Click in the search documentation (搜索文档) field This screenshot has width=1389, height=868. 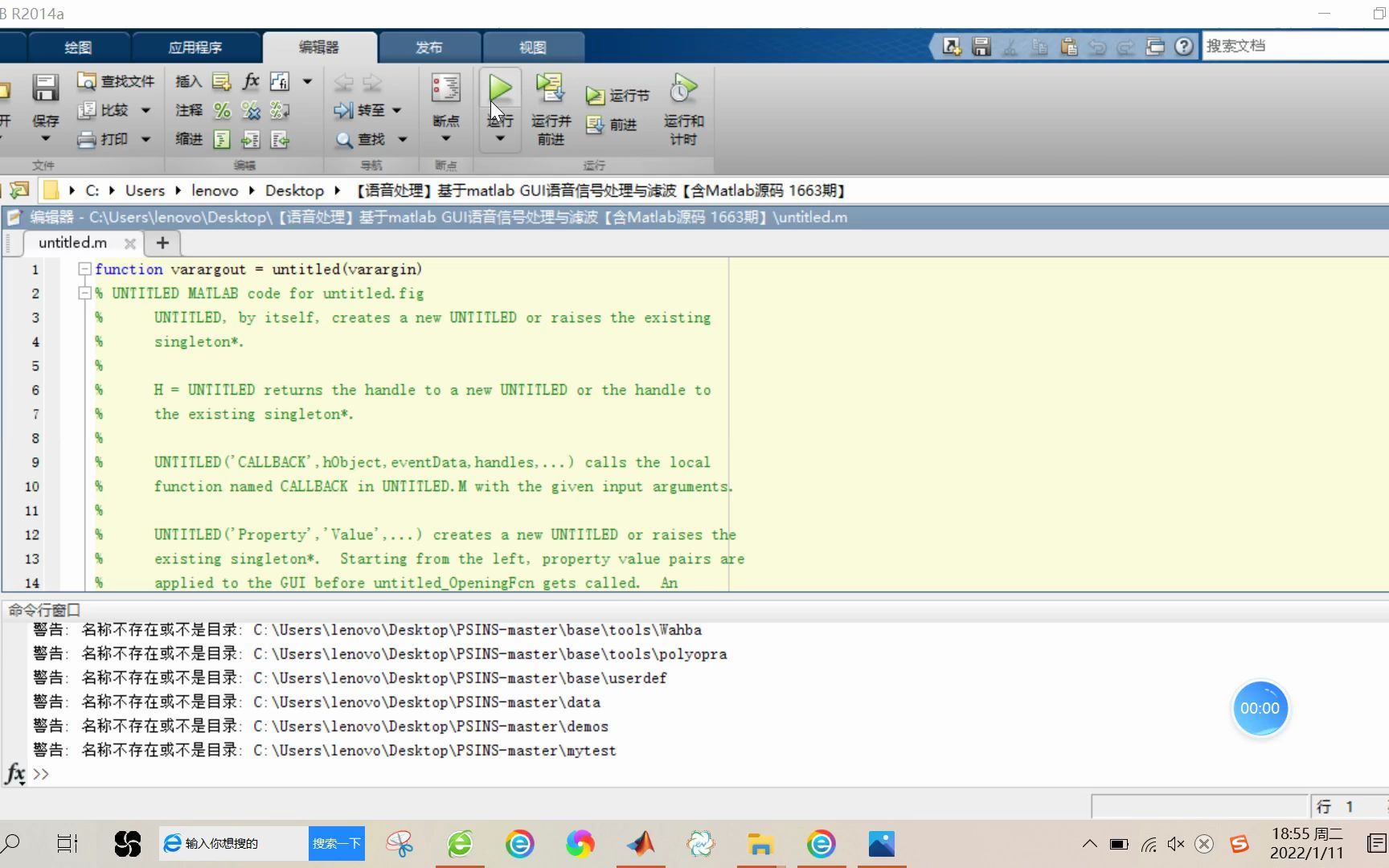click(1295, 46)
